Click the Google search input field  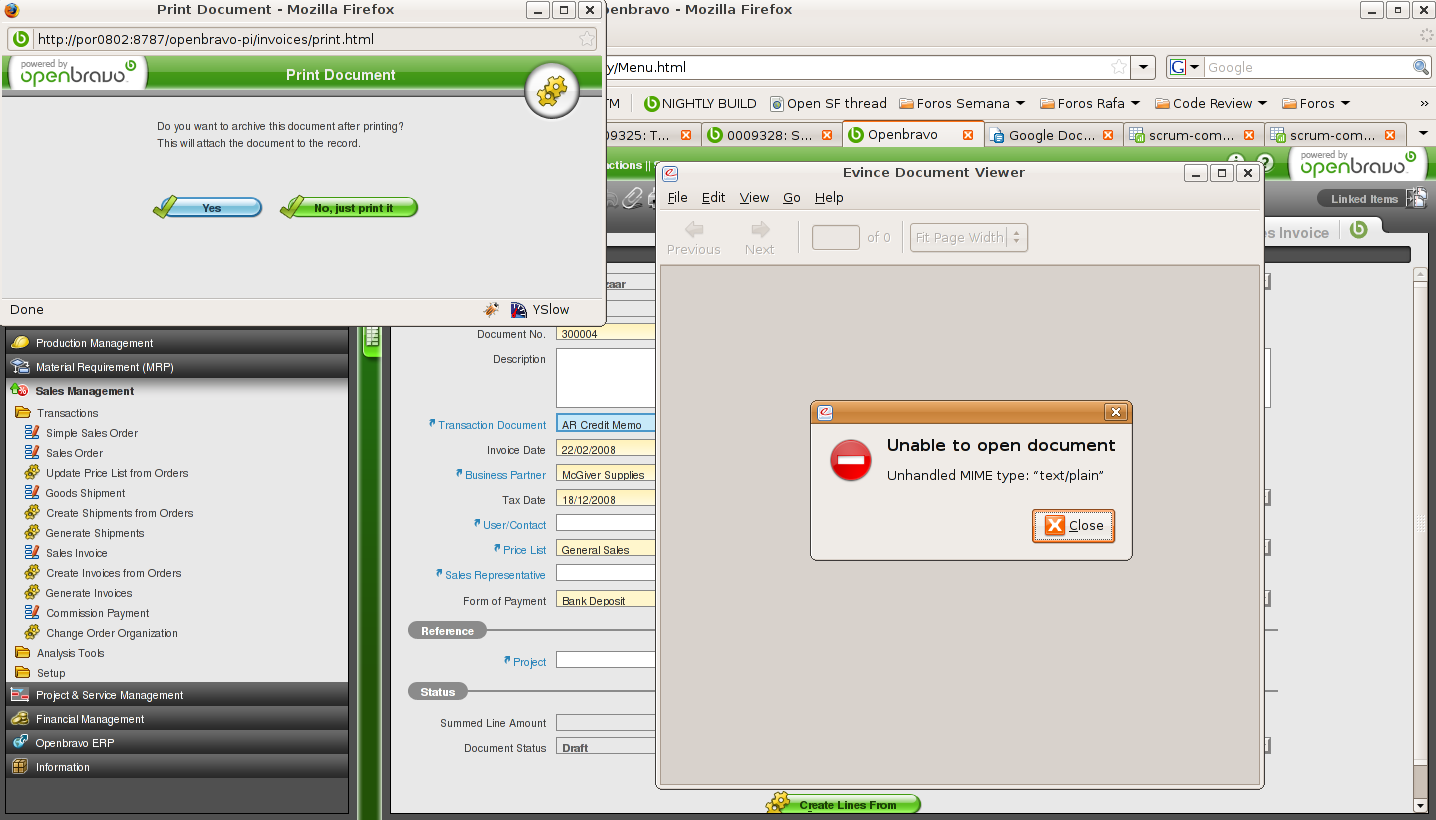[x=1307, y=67]
